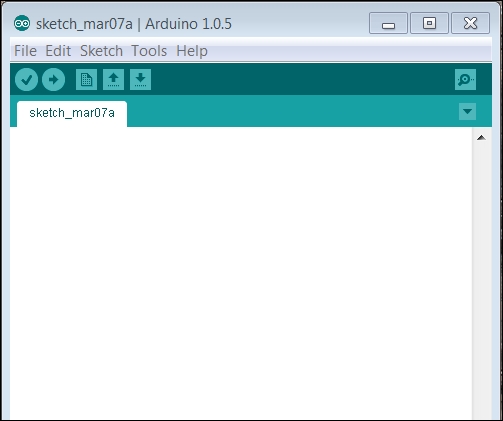Maximize the Arduino window
The image size is (503, 421).
429,23
